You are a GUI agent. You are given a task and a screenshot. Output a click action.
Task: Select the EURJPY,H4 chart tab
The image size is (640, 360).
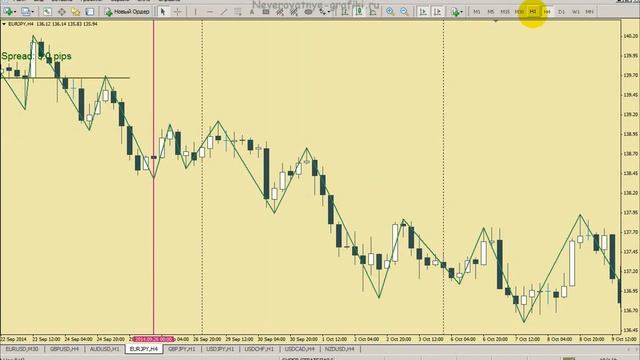[144, 349]
